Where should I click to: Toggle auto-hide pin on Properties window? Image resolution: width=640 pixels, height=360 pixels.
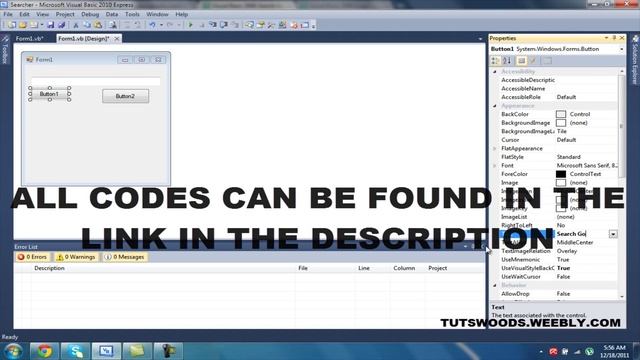[x=614, y=38]
